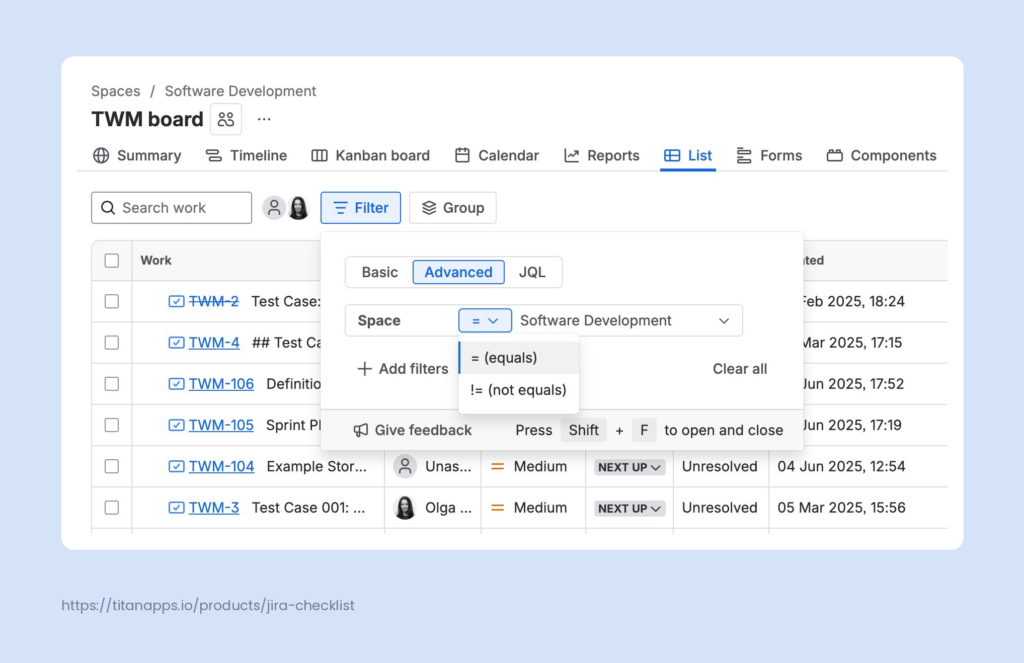Image resolution: width=1024 pixels, height=663 pixels.
Task: Check the checkbox on the TWM-2 row
Action: [x=112, y=300]
